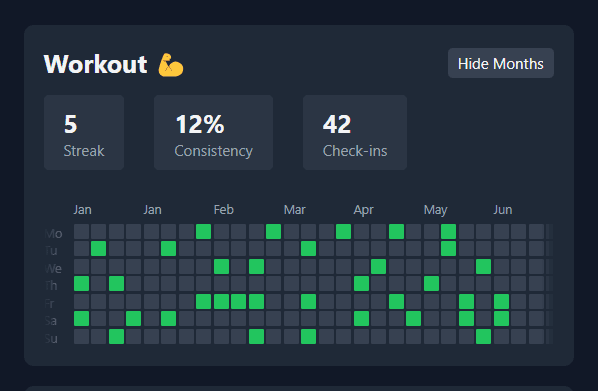This screenshot has width=598, height=391.
Task: Toggle the green Friday cell under Feb
Action: click(x=222, y=302)
